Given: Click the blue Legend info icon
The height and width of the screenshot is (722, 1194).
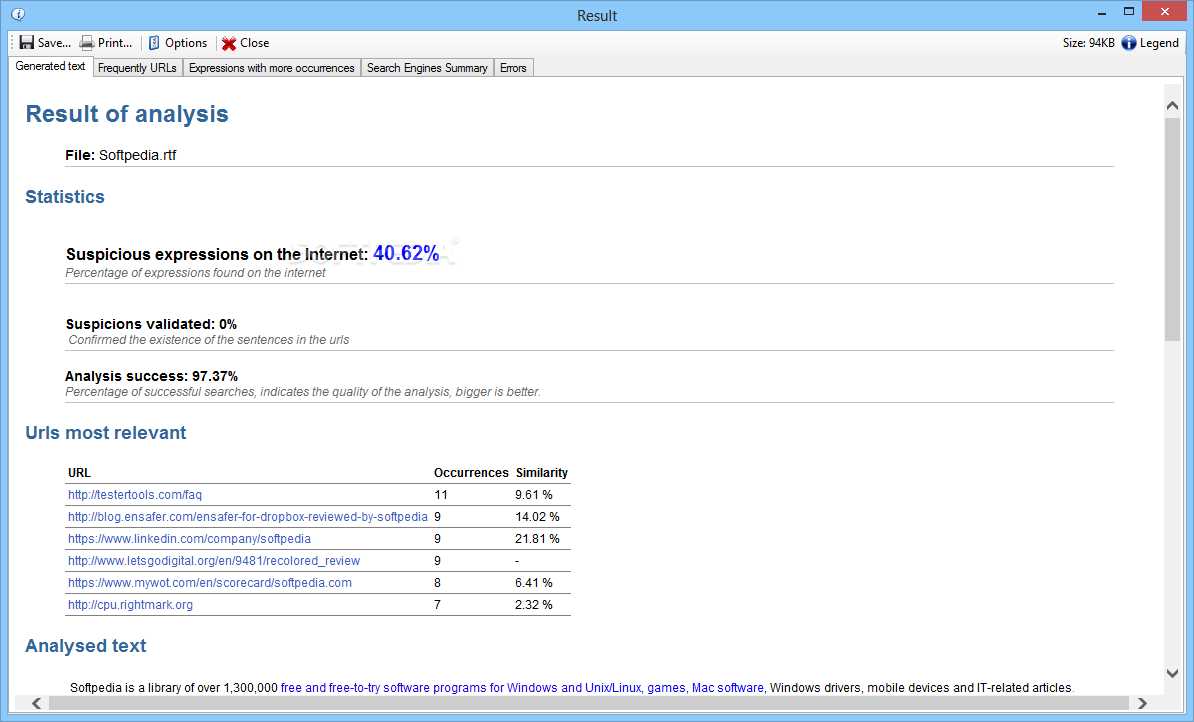Looking at the screenshot, I should pos(1129,43).
